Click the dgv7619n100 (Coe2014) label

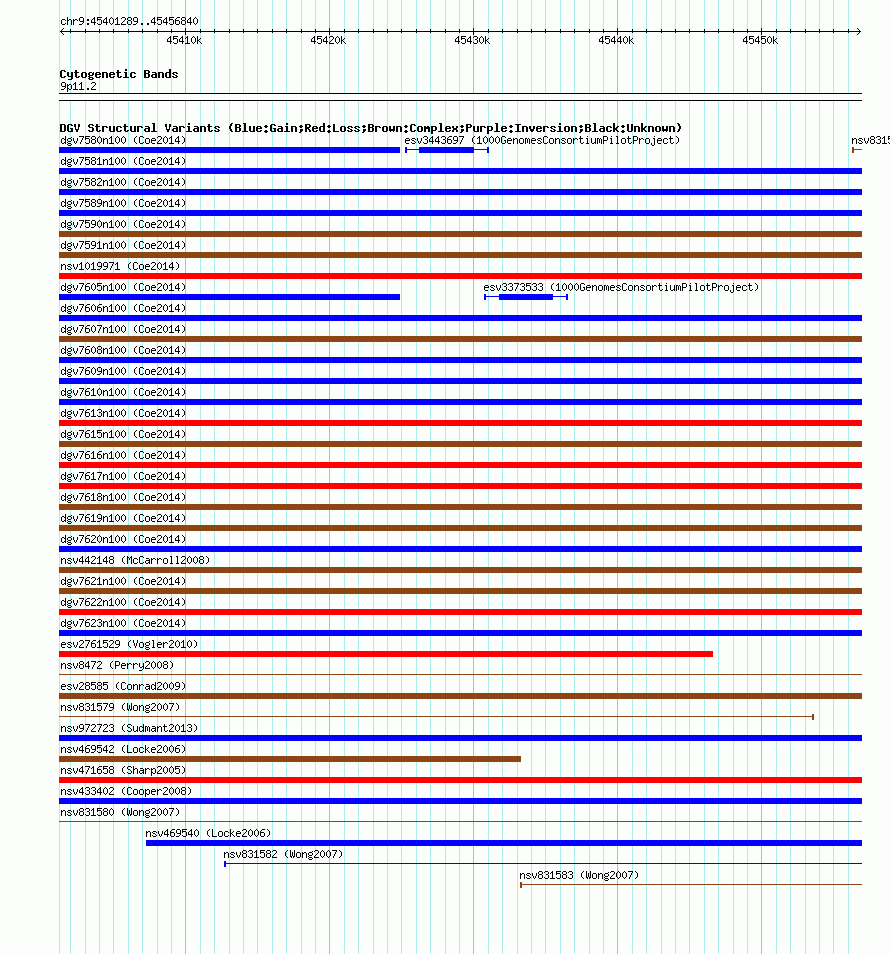[x=123, y=518]
